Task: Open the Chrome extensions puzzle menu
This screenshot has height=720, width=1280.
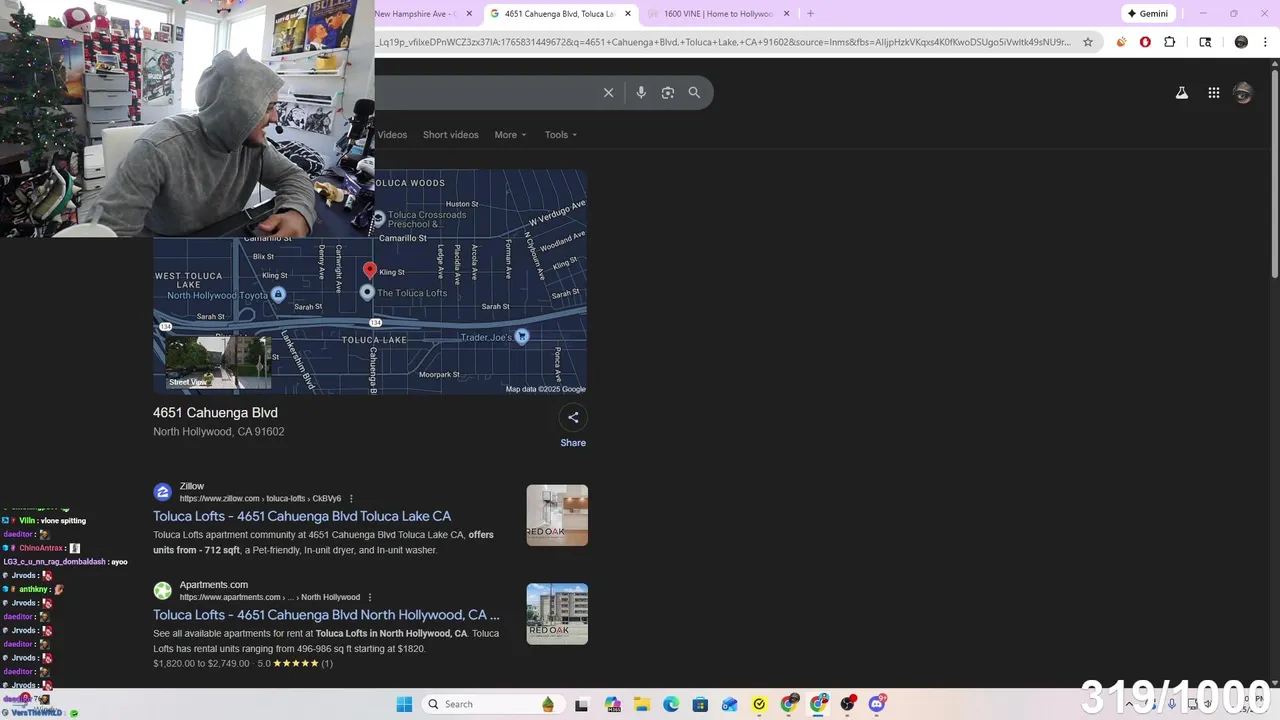Action: pyautogui.click(x=1170, y=42)
